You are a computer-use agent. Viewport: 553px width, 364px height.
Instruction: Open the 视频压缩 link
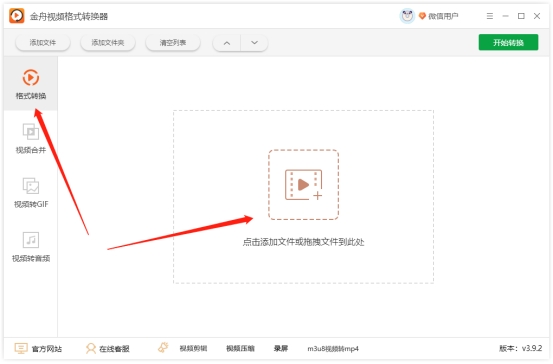click(240, 349)
